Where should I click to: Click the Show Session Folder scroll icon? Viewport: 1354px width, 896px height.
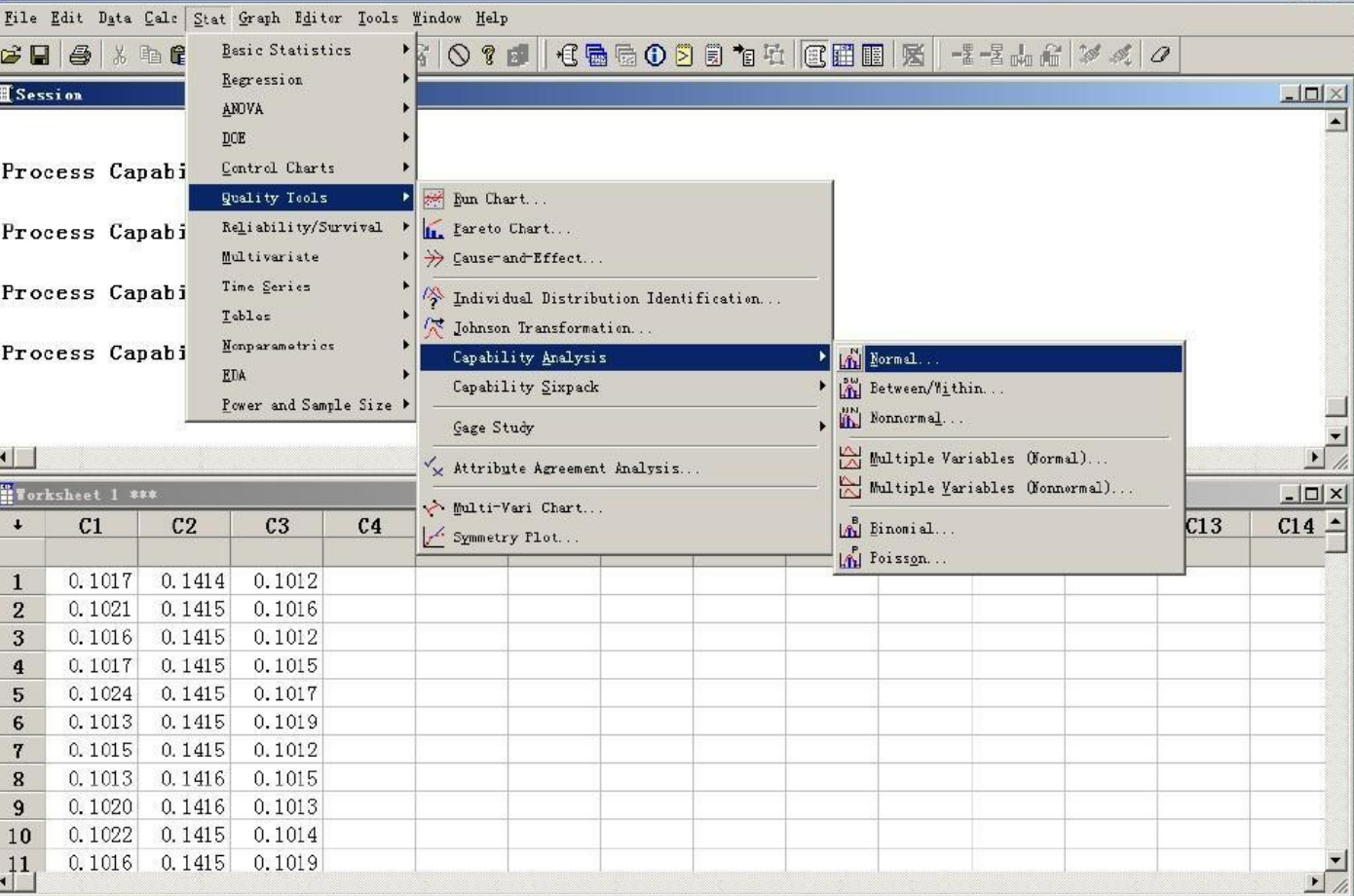tap(567, 56)
